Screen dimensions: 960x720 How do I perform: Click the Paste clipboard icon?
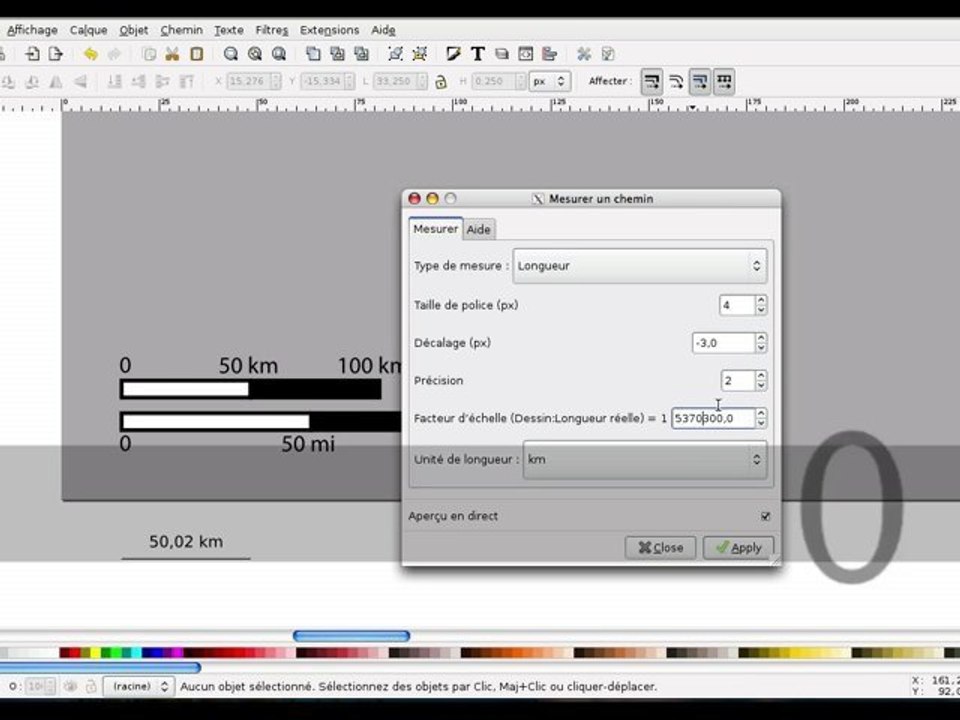click(x=197, y=54)
